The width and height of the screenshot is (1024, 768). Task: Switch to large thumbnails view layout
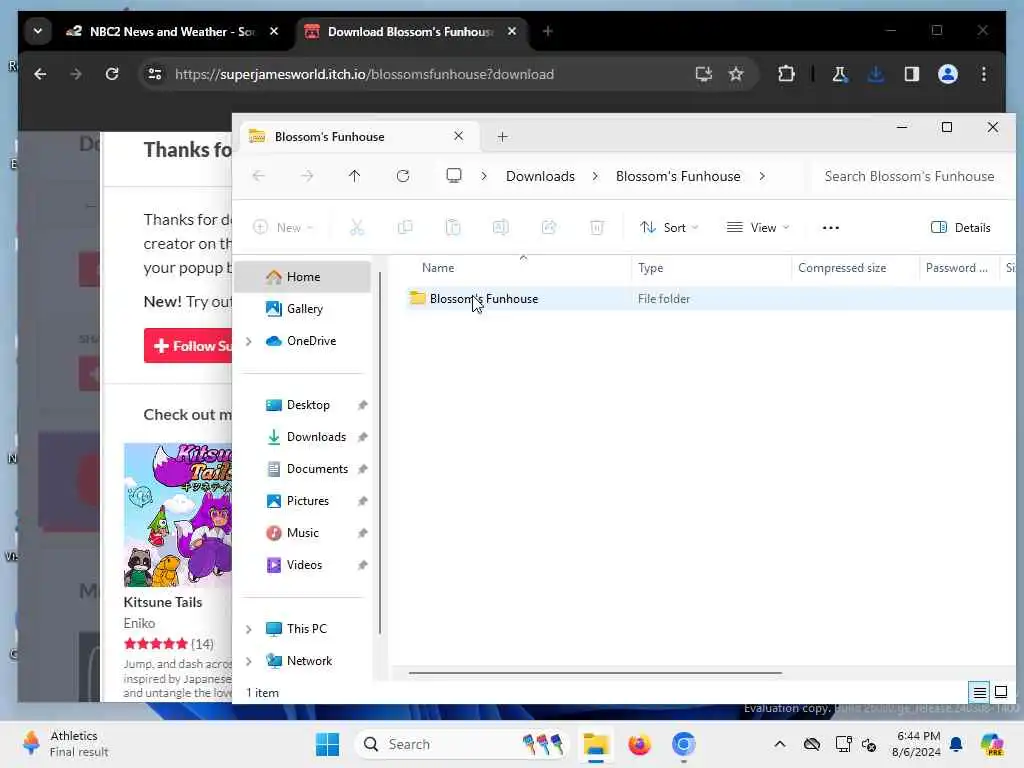click(1000, 692)
